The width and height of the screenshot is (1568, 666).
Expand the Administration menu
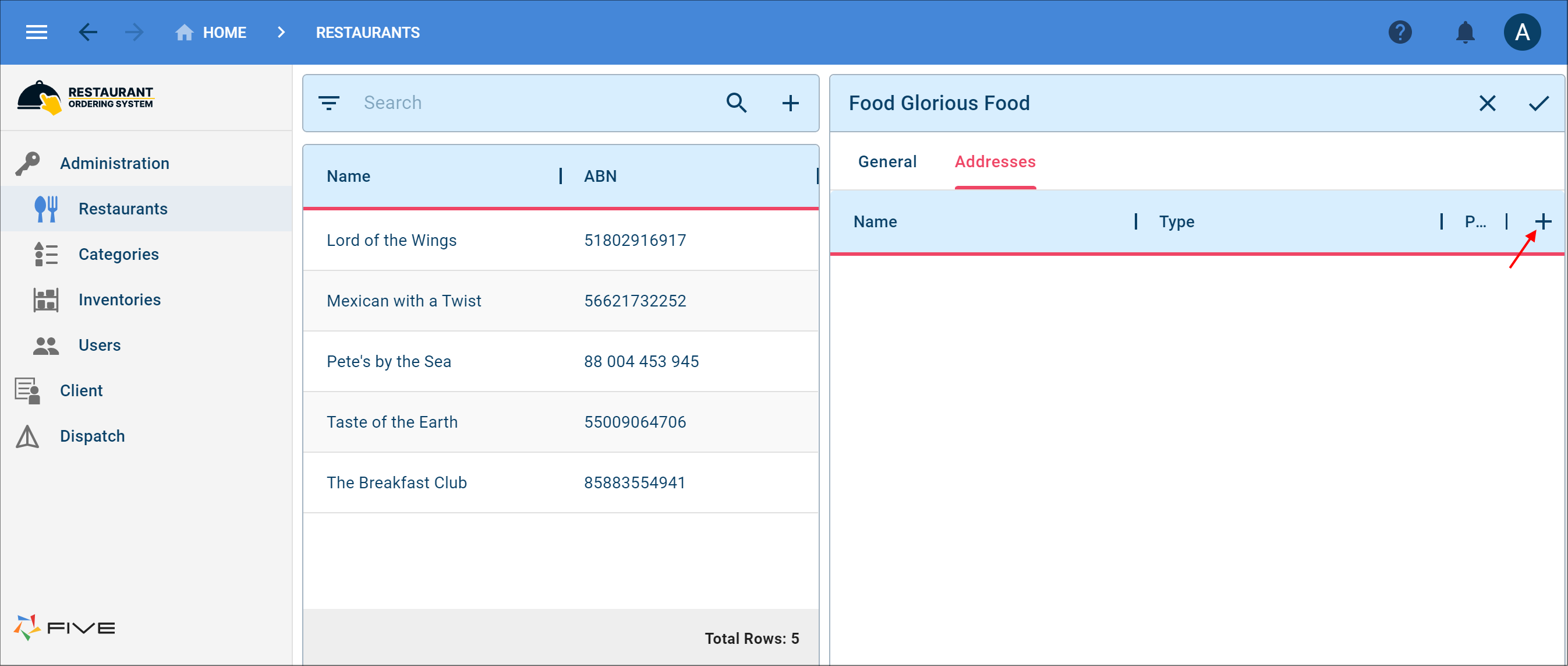pyautogui.click(x=115, y=163)
